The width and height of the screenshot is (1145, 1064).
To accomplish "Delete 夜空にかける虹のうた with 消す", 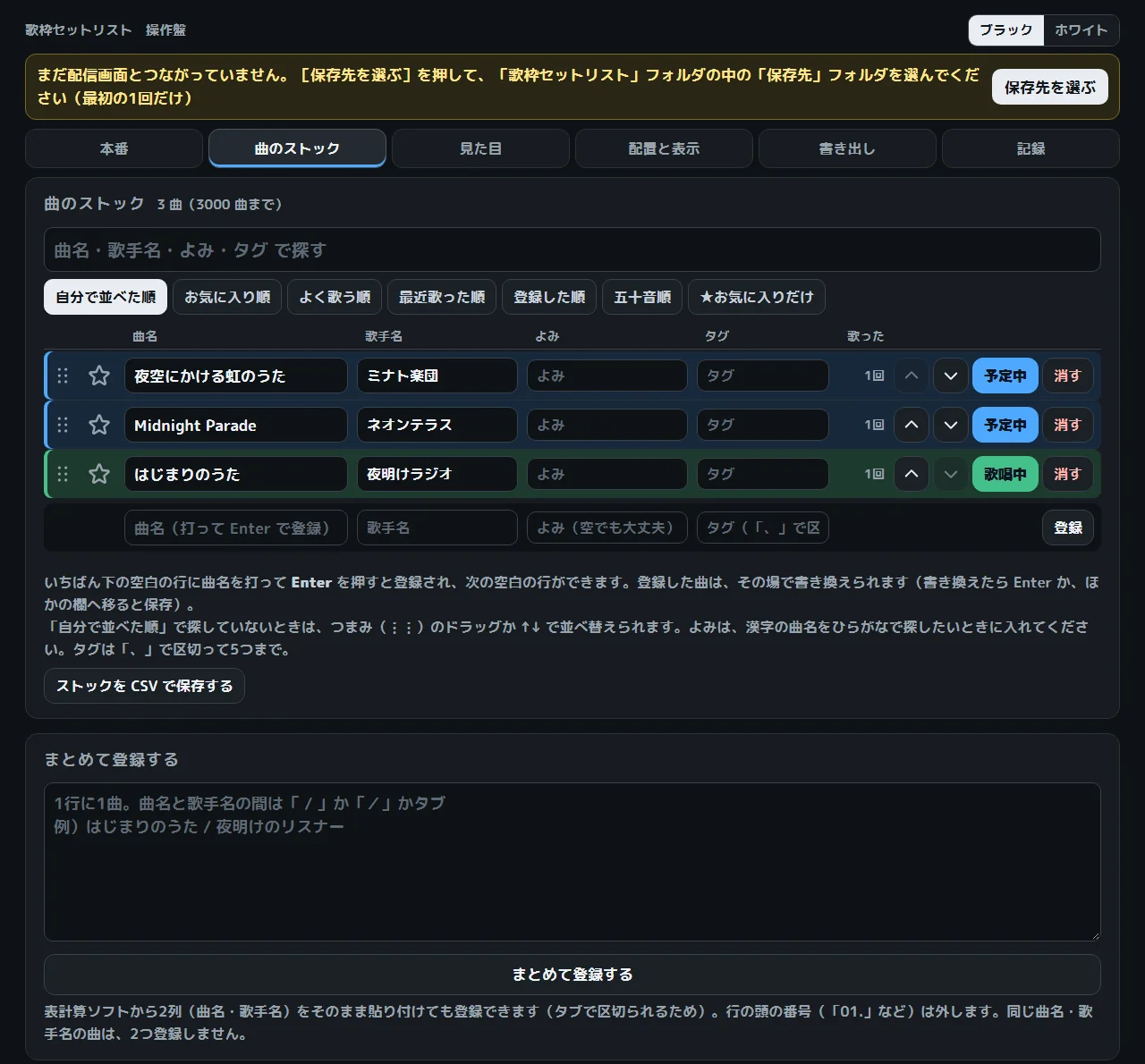I will (1067, 376).
